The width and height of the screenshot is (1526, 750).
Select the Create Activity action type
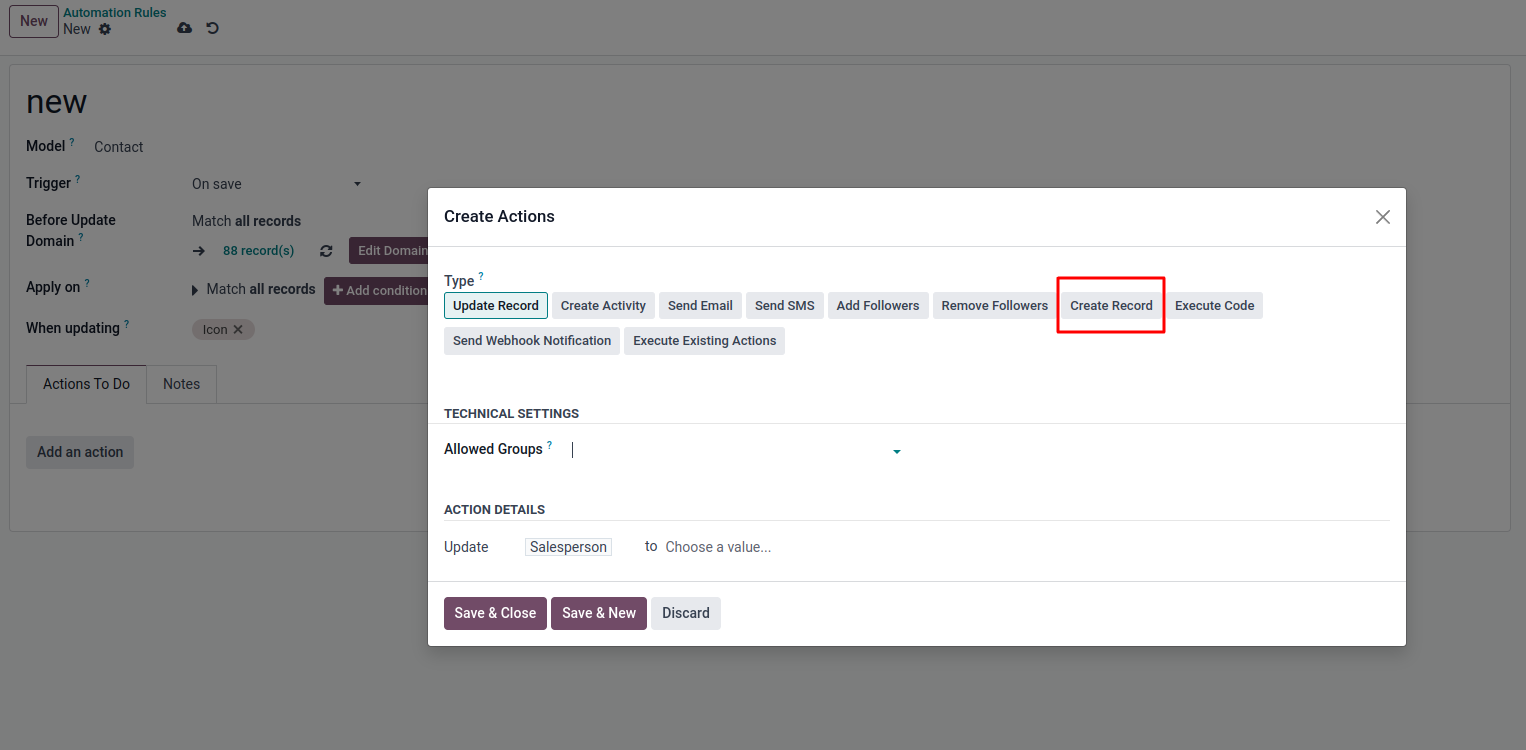(x=604, y=306)
